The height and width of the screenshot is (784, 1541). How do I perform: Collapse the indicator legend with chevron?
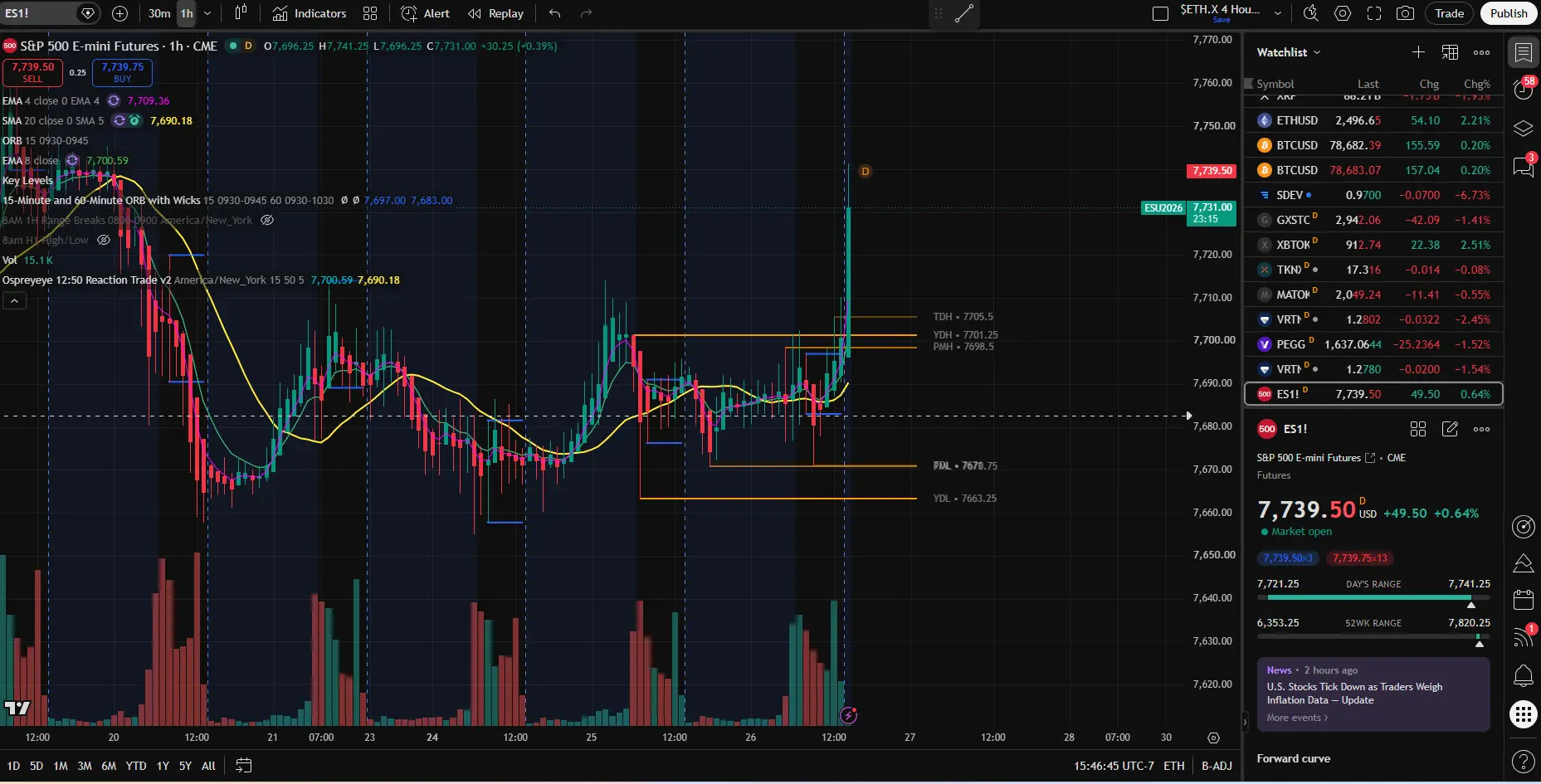(14, 301)
